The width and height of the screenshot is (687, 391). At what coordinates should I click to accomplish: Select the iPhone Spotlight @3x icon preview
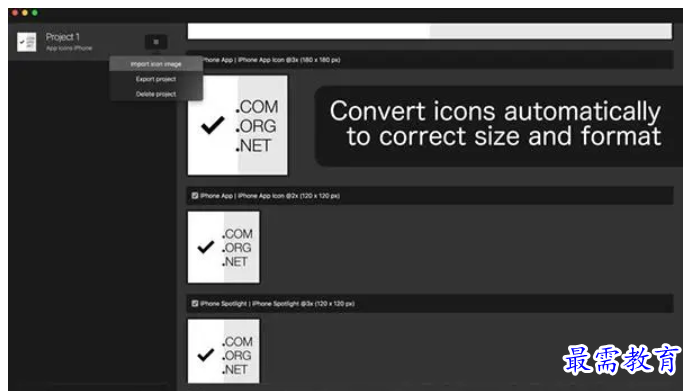tap(223, 351)
